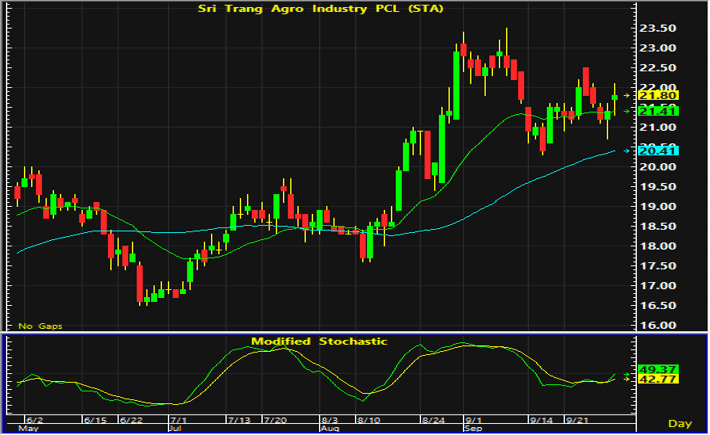Click the 19.50 price axis label

click(657, 186)
